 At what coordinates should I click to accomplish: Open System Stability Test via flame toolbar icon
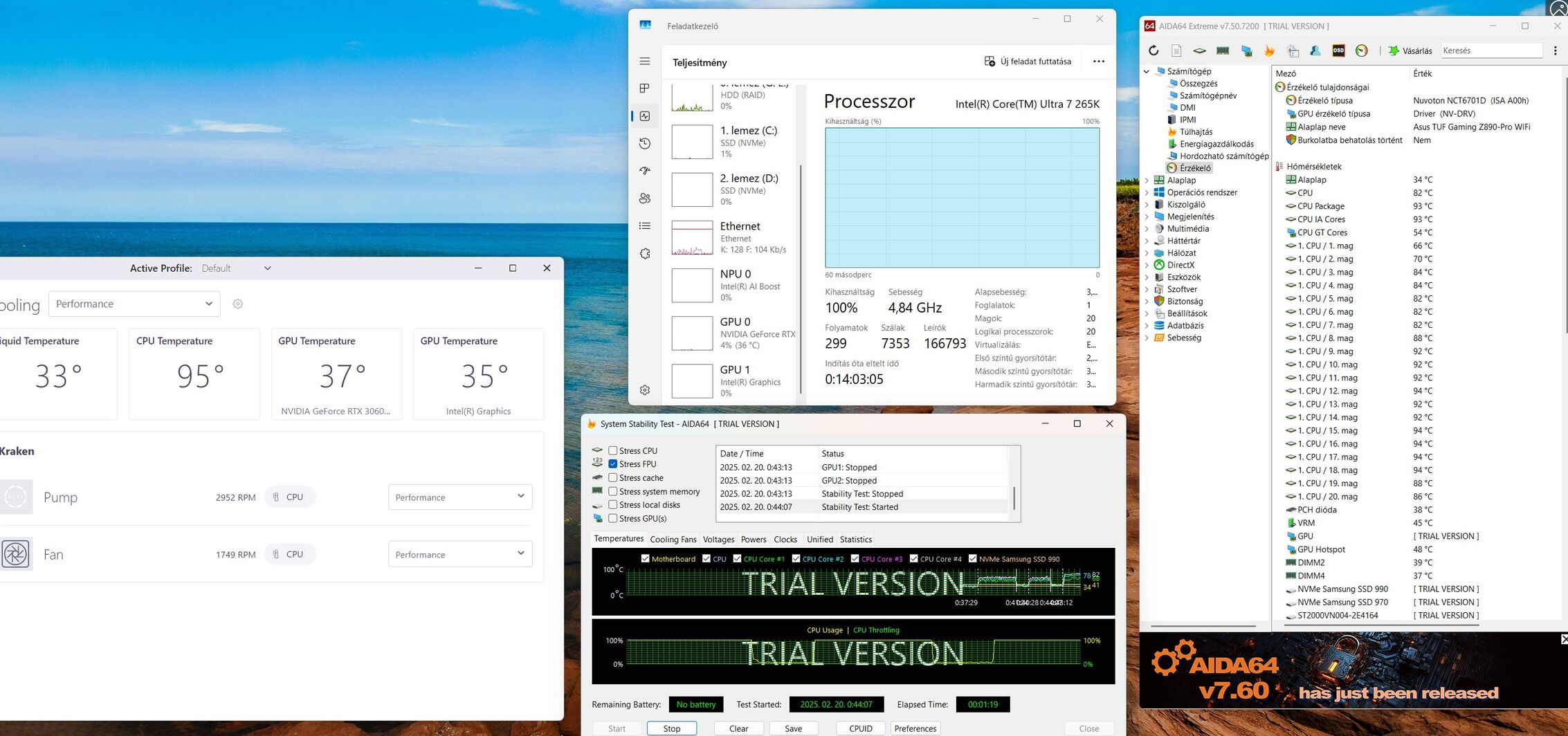click(1269, 50)
